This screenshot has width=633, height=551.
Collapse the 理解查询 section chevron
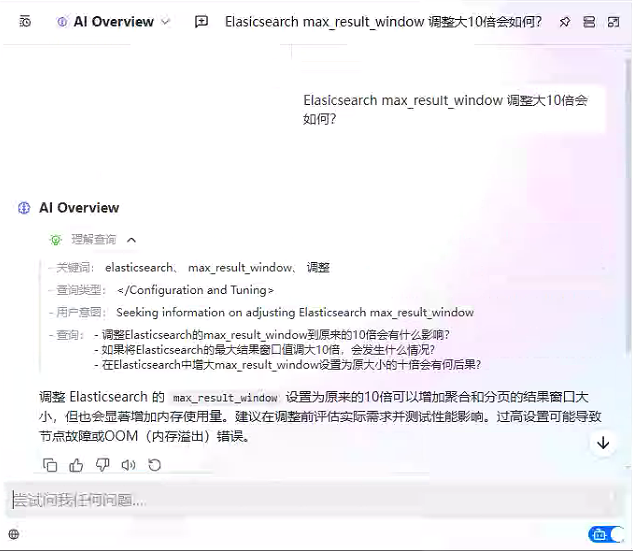(131, 240)
